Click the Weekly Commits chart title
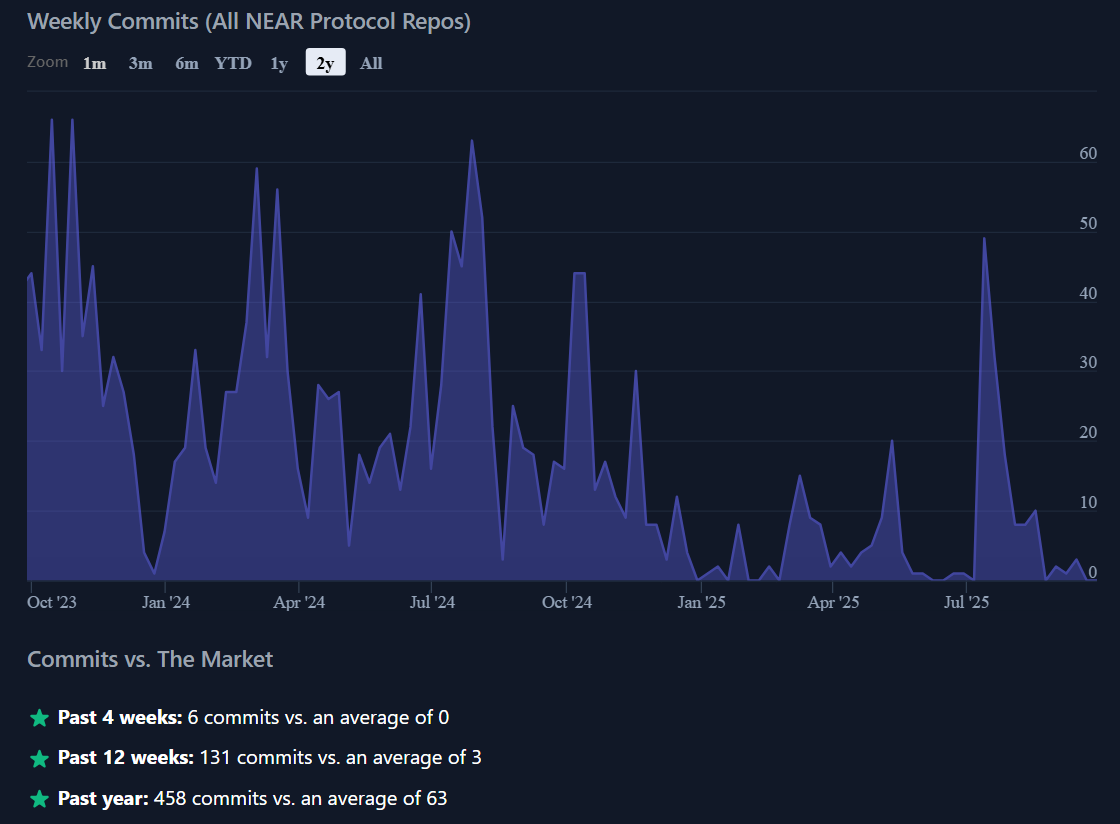The height and width of the screenshot is (824, 1120). 249,21
